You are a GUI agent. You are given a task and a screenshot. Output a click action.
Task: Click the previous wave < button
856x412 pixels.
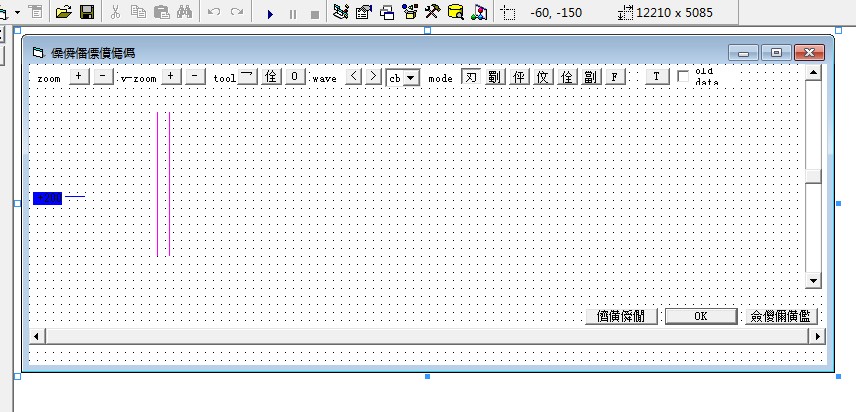354,76
